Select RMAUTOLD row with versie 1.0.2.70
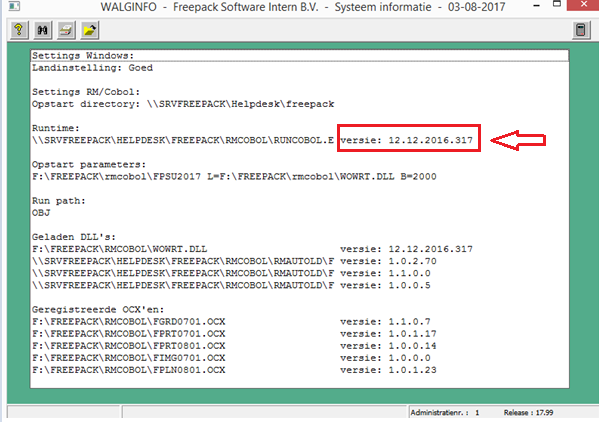Screen dimensions: 601x422 [x=234, y=261]
